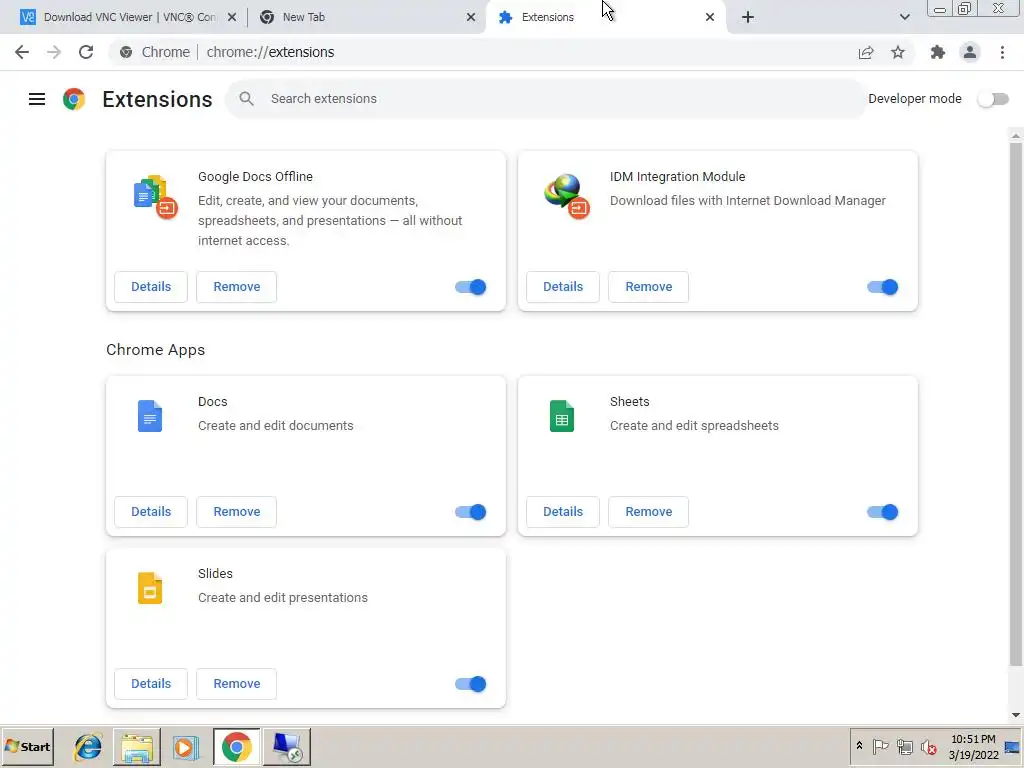Open the Chrome three-dot menu

coord(1002,52)
